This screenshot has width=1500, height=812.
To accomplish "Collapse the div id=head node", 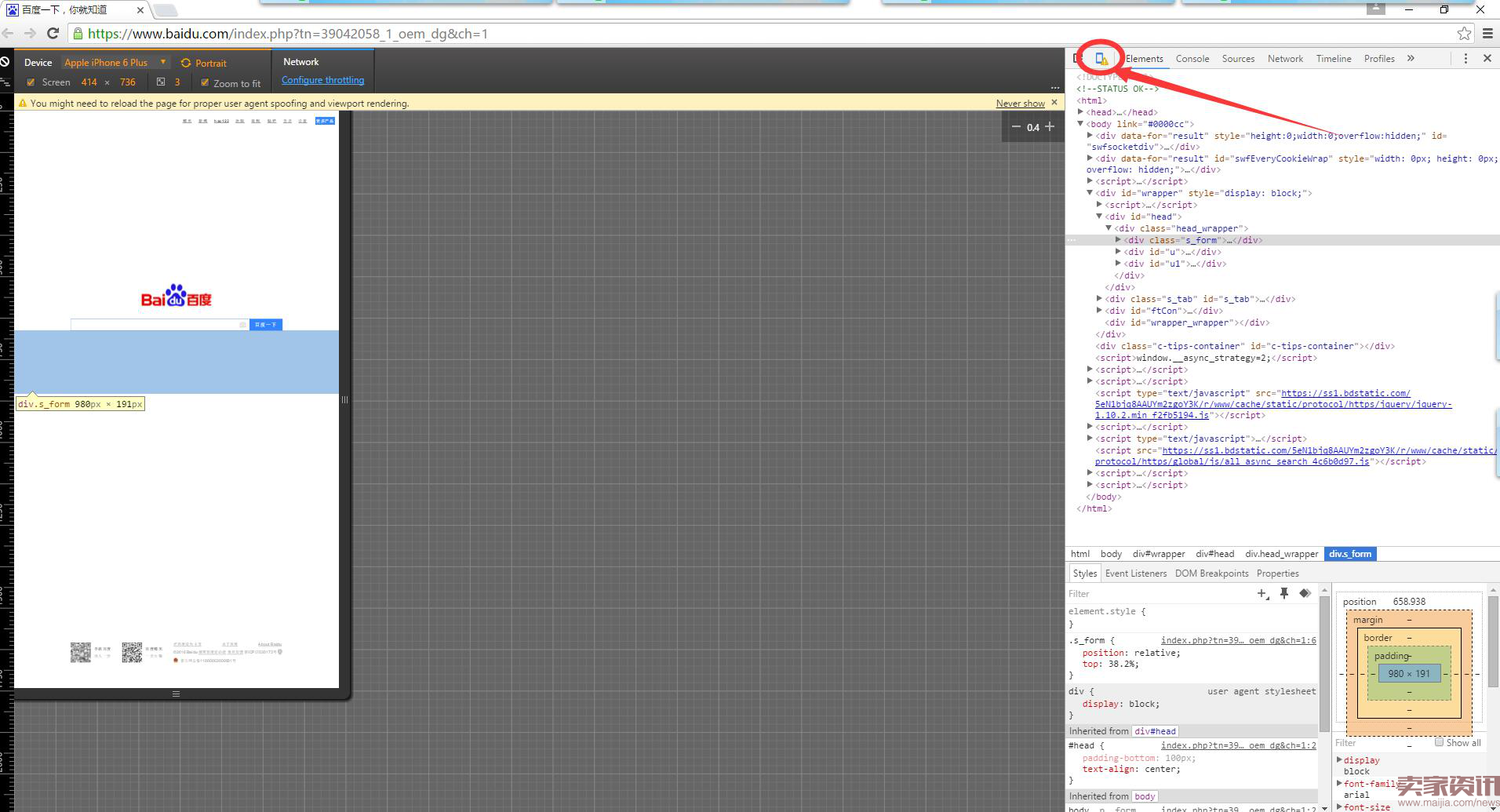I will [1099, 217].
